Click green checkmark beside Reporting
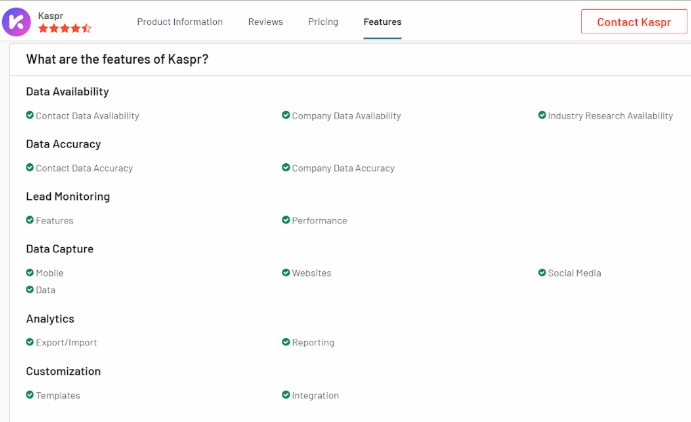This screenshot has height=422, width=691. tap(286, 342)
